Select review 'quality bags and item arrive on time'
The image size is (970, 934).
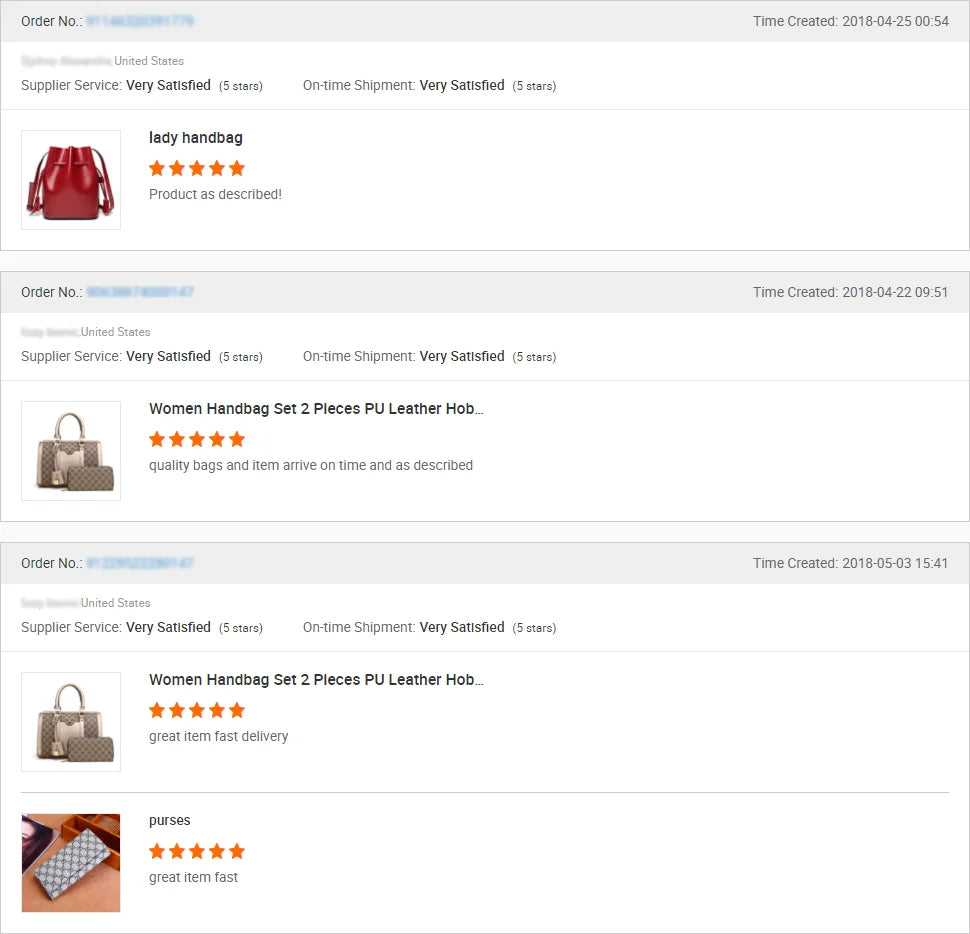[x=311, y=465]
